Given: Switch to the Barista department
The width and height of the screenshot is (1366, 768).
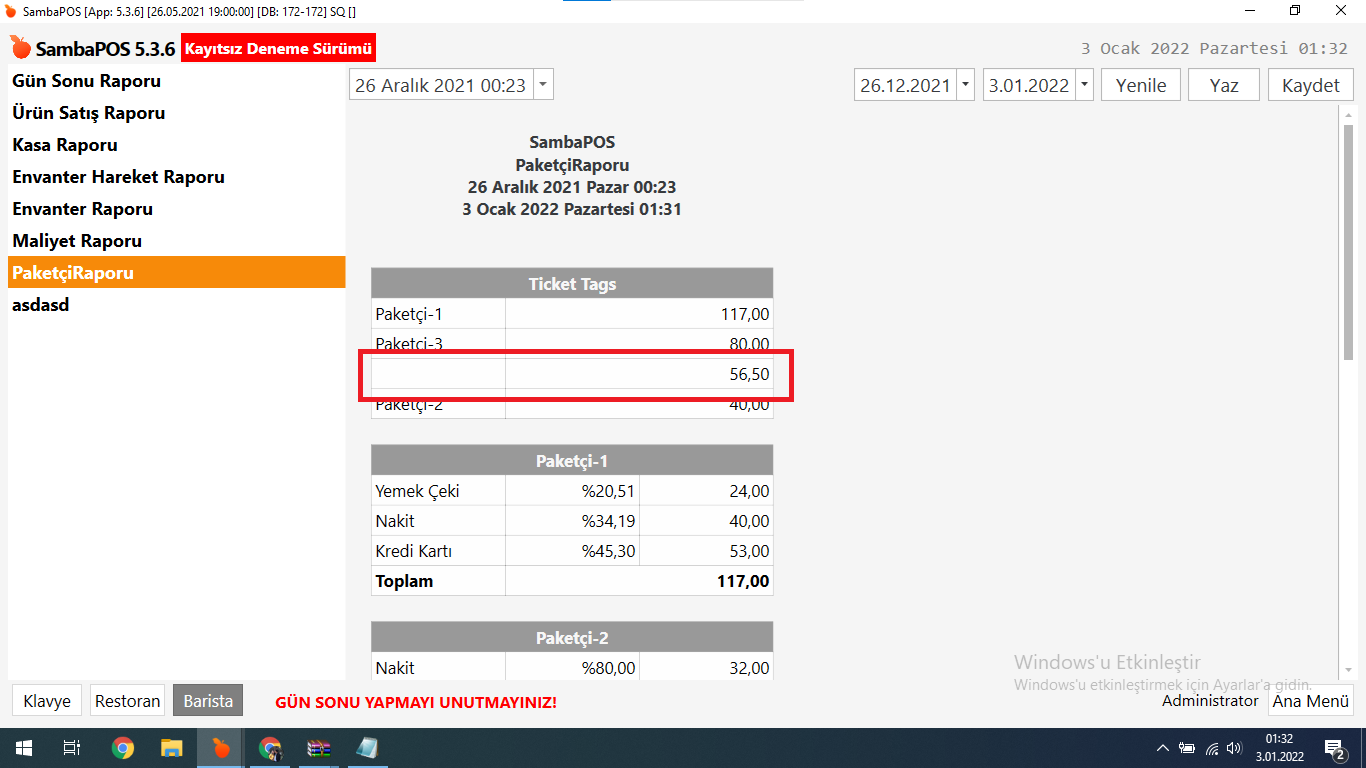Looking at the screenshot, I should (208, 701).
